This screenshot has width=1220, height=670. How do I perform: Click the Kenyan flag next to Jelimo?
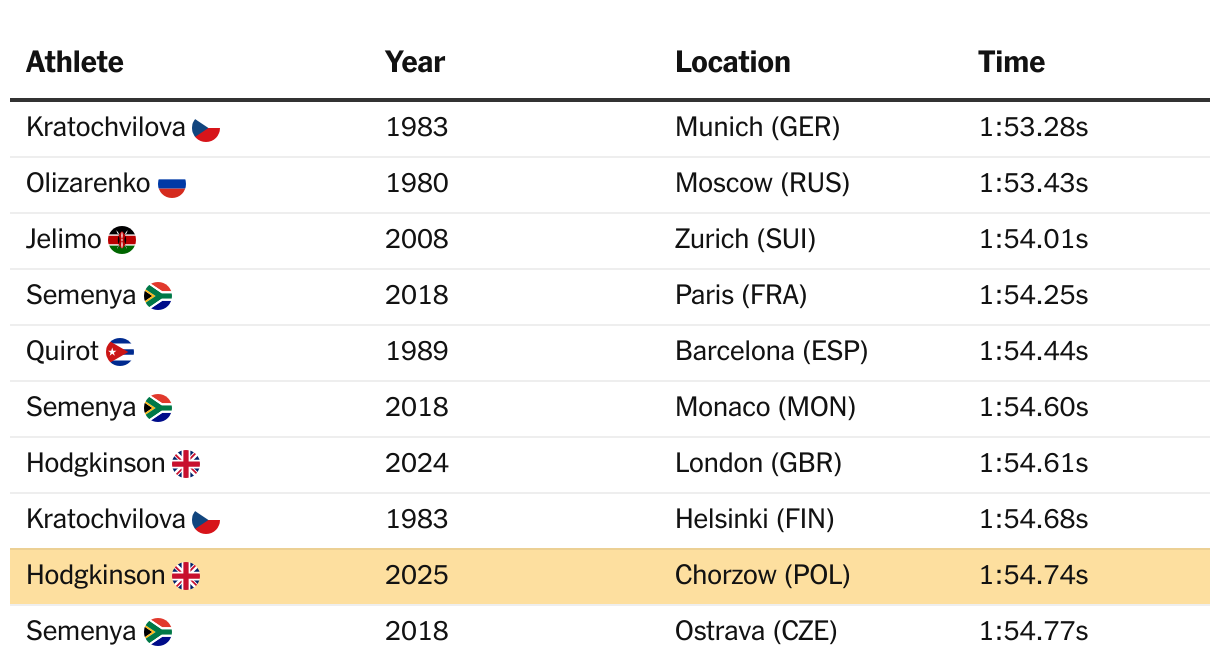coord(122,240)
